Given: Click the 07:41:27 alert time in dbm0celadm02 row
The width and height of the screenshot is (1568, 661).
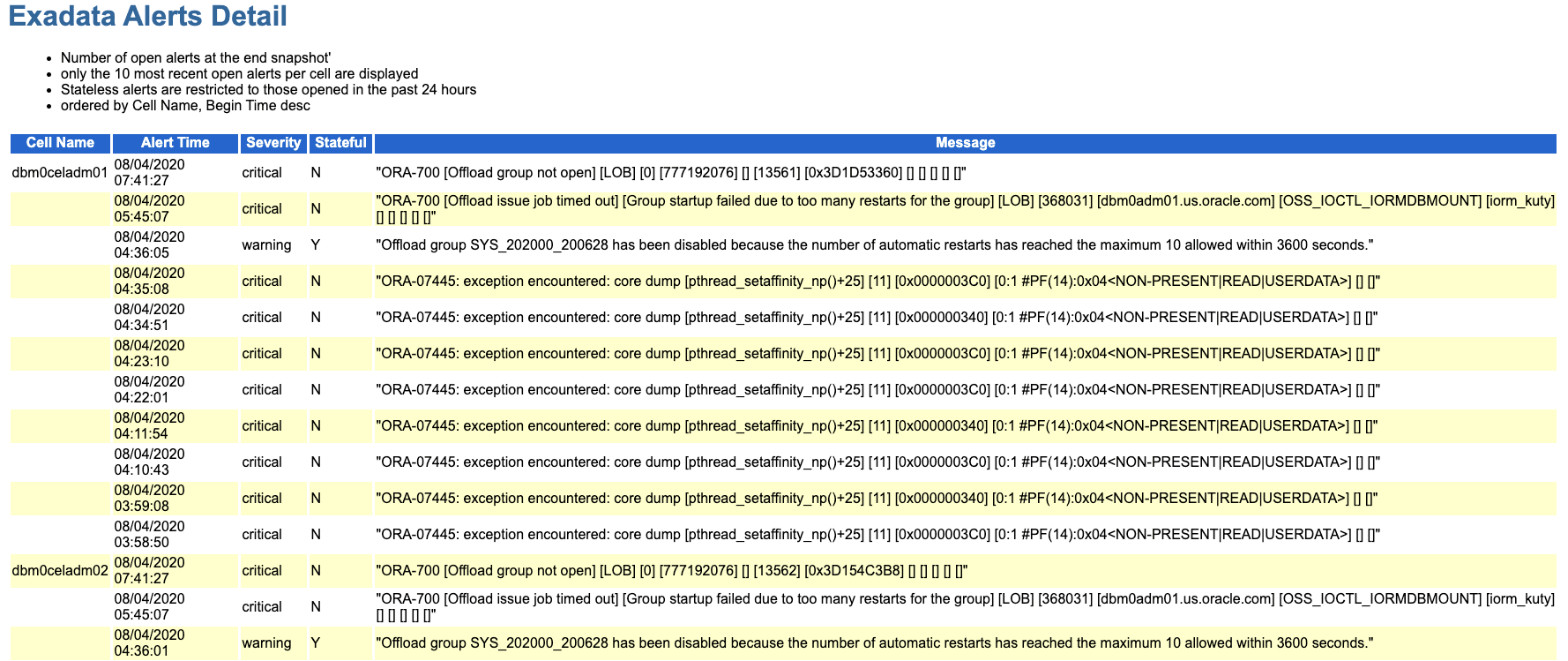Looking at the screenshot, I should pos(150,571).
